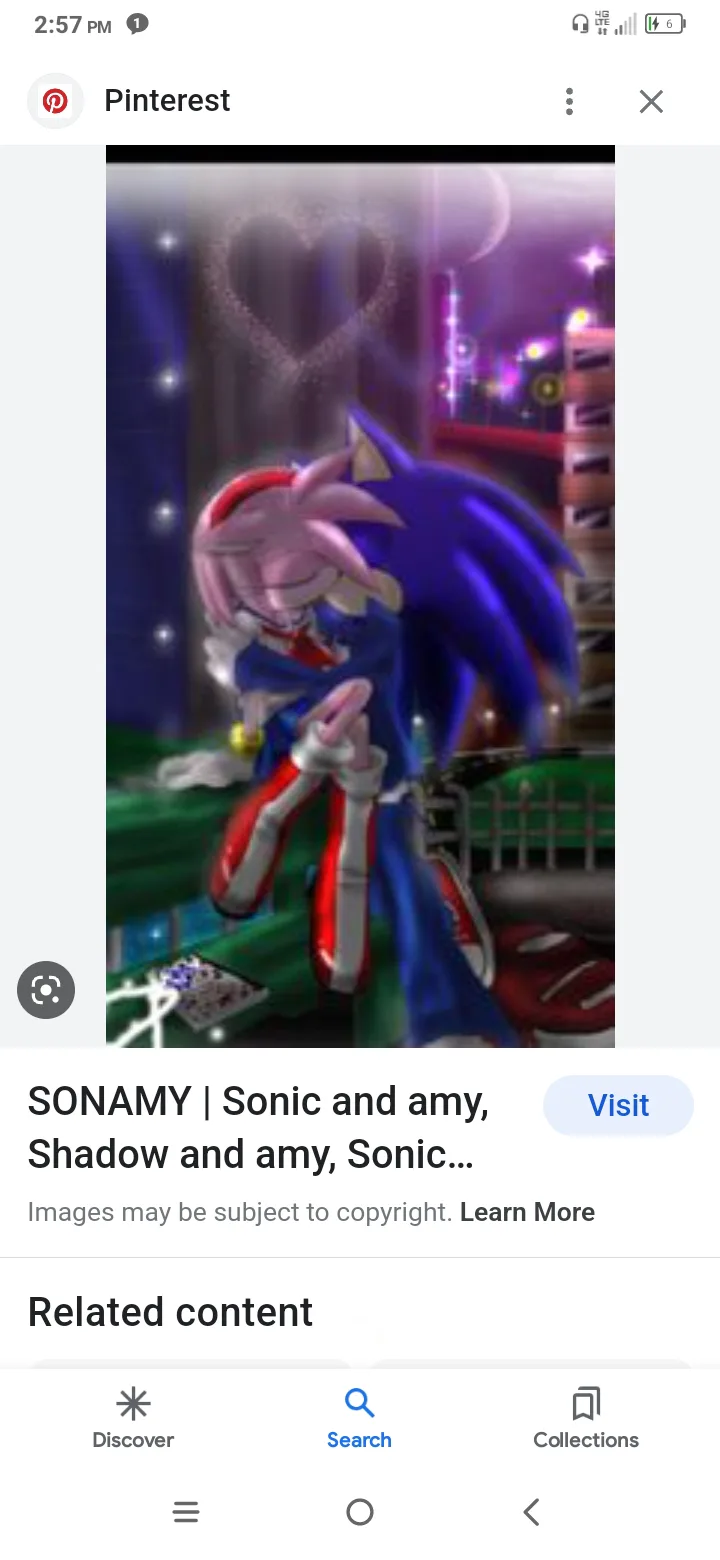Close the image viewer with X
Image resolution: width=720 pixels, height=1560 pixels.
tap(651, 101)
